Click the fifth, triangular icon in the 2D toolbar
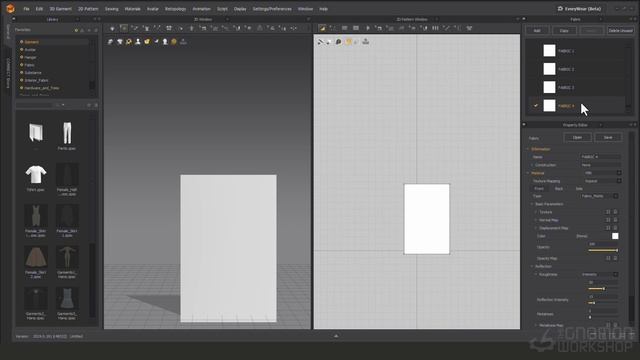The height and width of the screenshot is (360, 640). point(367,28)
